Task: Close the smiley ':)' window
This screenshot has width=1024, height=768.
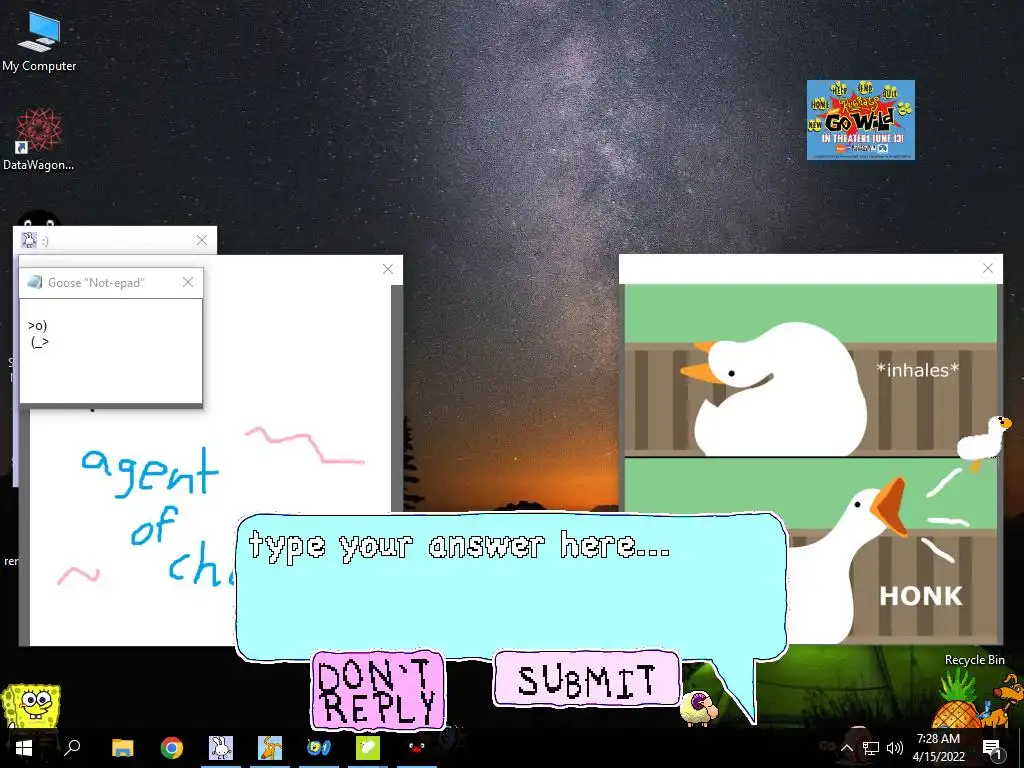Action: (x=202, y=240)
